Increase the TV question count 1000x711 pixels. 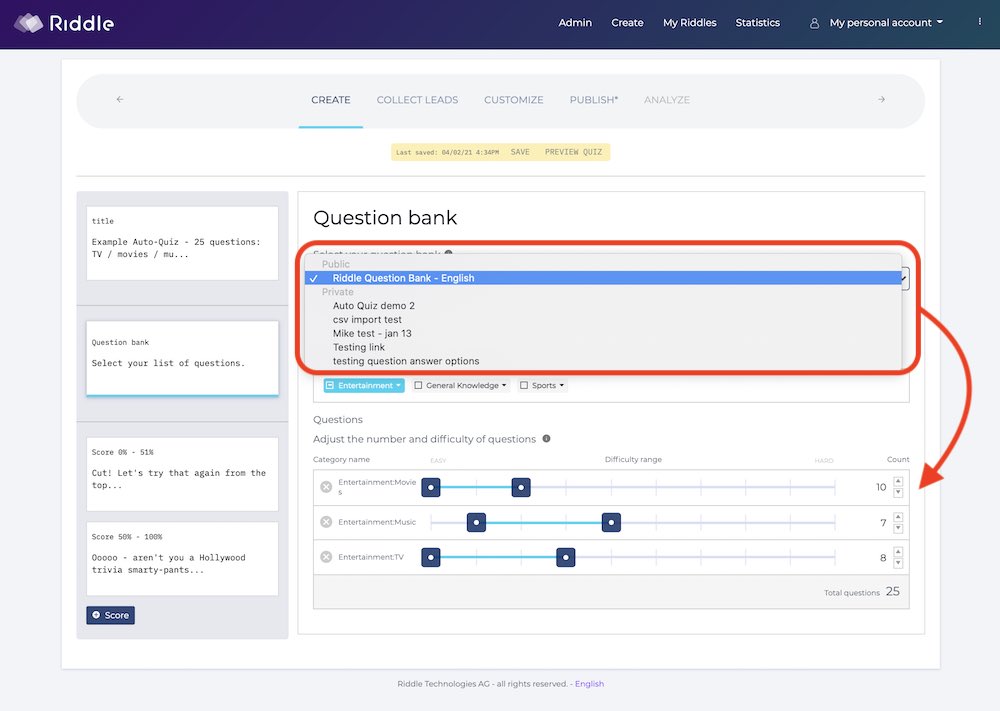pos(898,552)
